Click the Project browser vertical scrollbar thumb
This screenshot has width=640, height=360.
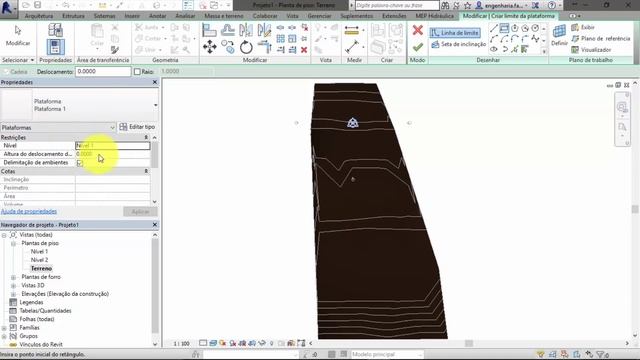click(155, 286)
